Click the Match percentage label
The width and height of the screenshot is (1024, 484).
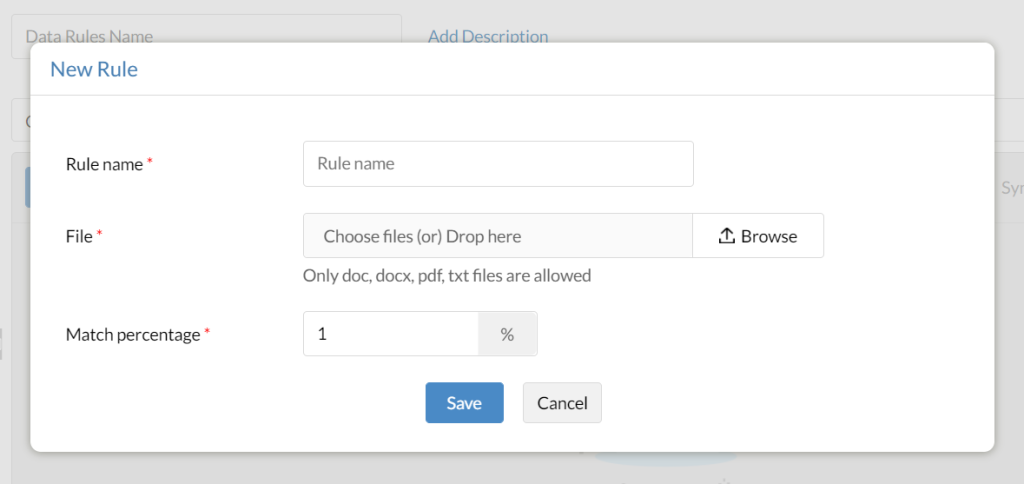click(x=133, y=335)
